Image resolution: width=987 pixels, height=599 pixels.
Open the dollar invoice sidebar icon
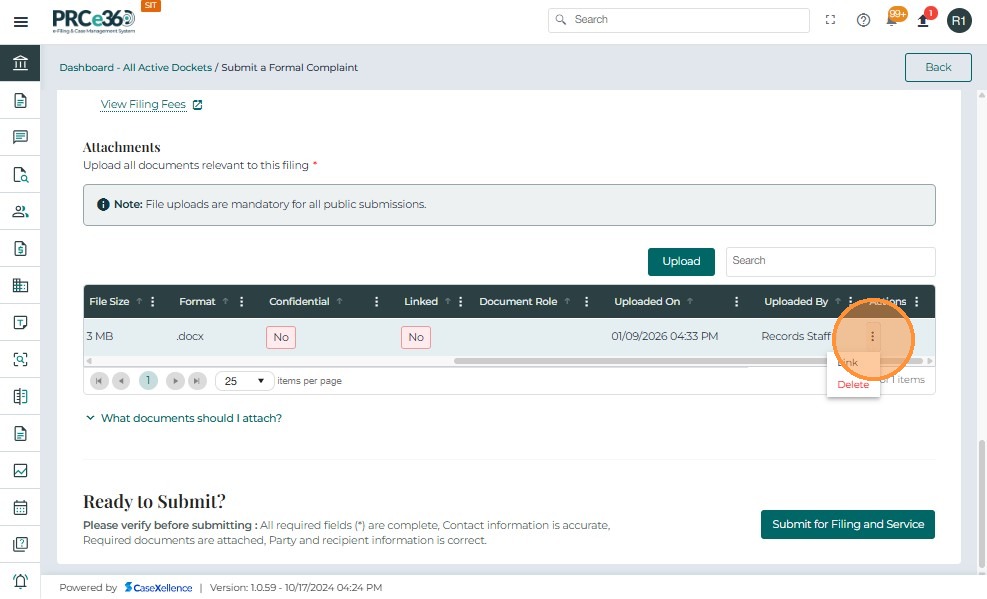point(20,249)
